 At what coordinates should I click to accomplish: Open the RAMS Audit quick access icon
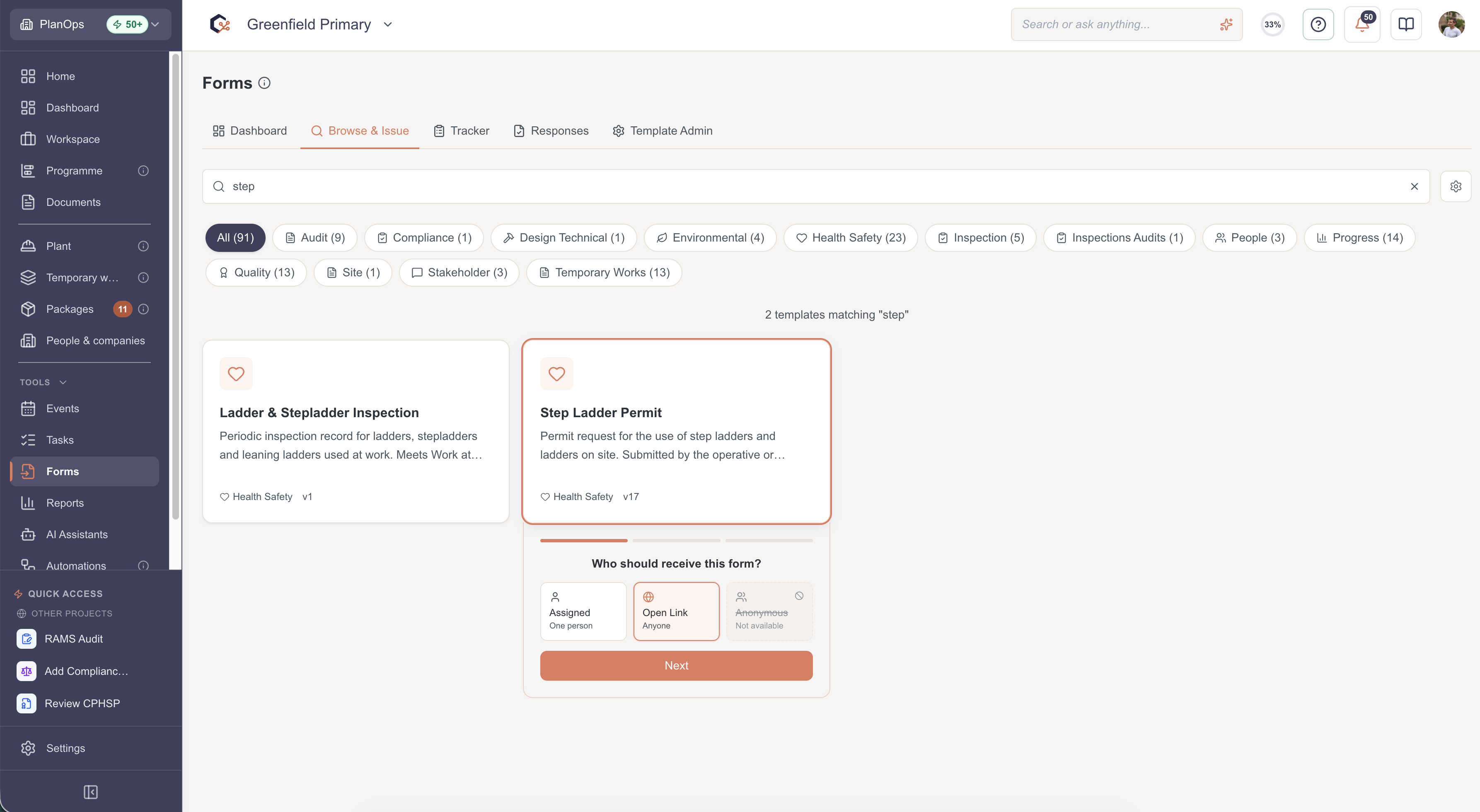click(x=27, y=638)
